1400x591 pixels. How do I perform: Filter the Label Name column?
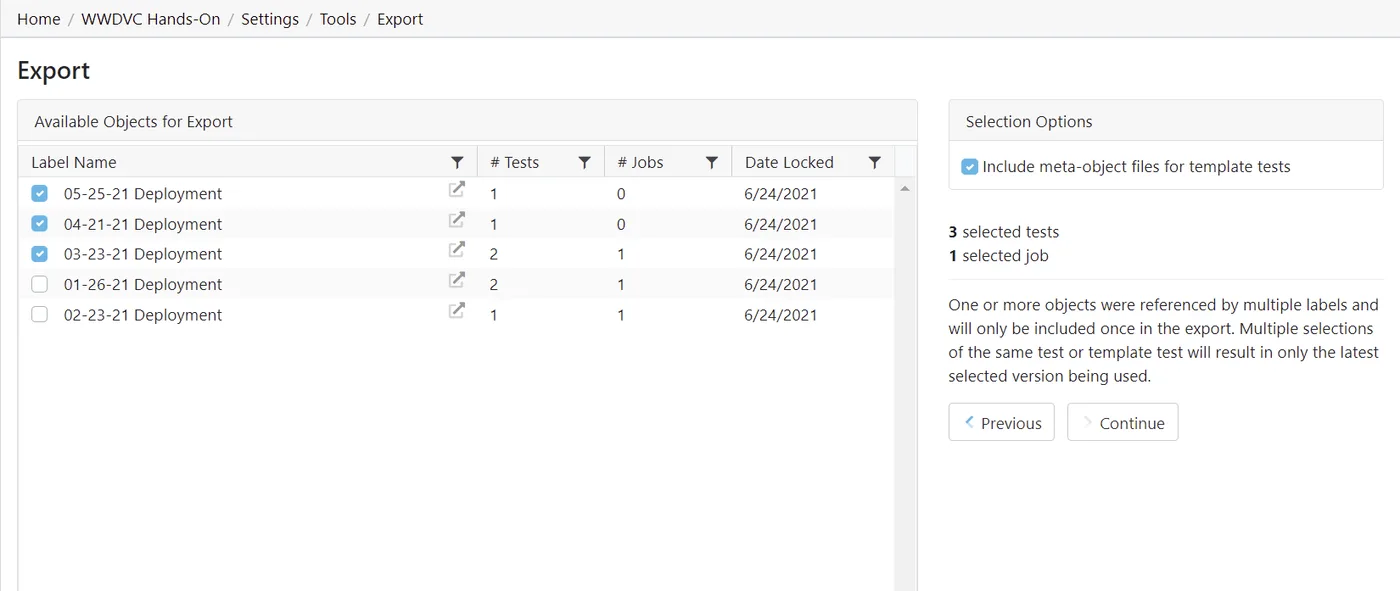[457, 162]
